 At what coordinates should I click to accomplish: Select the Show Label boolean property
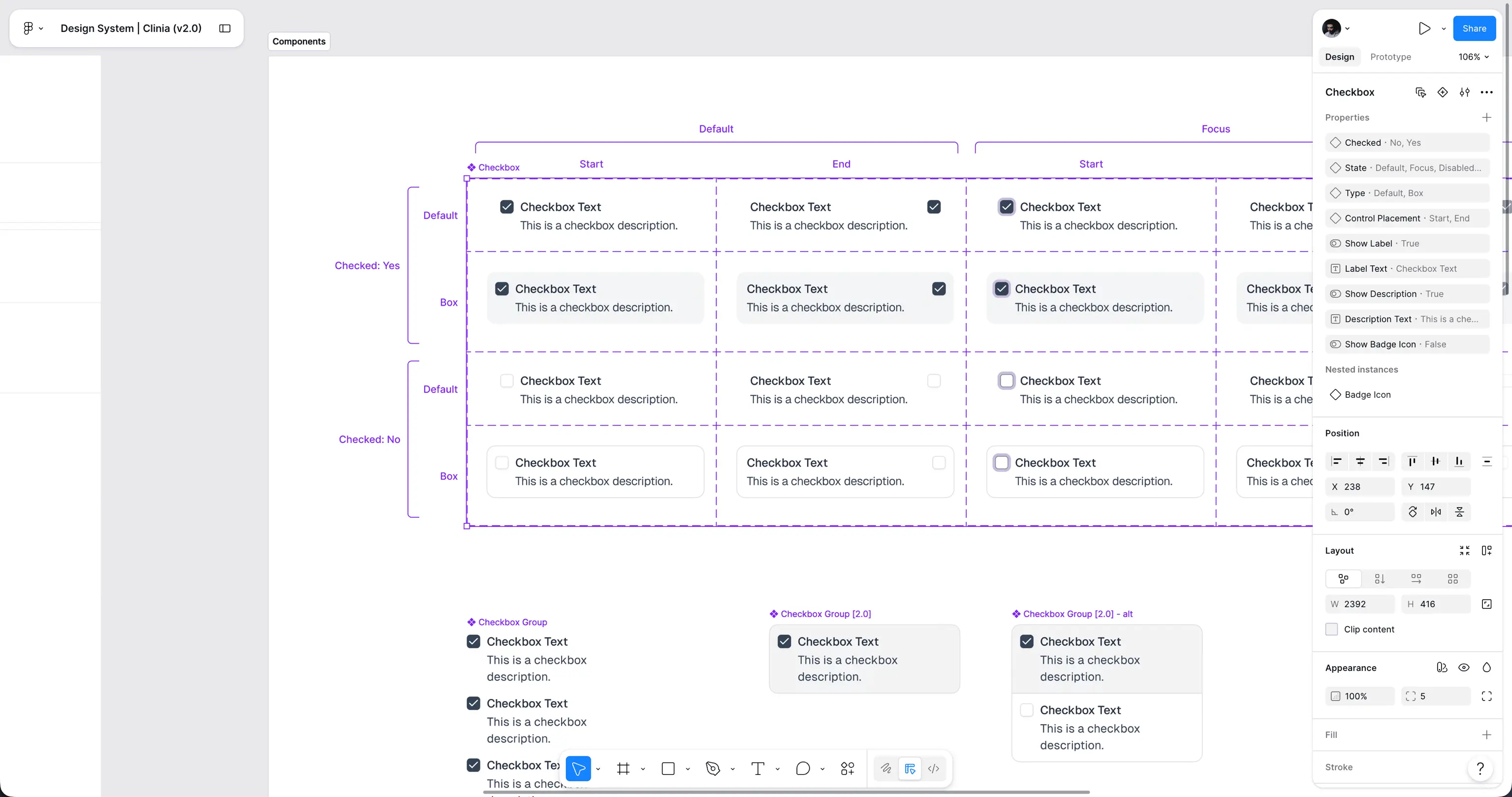1408,244
